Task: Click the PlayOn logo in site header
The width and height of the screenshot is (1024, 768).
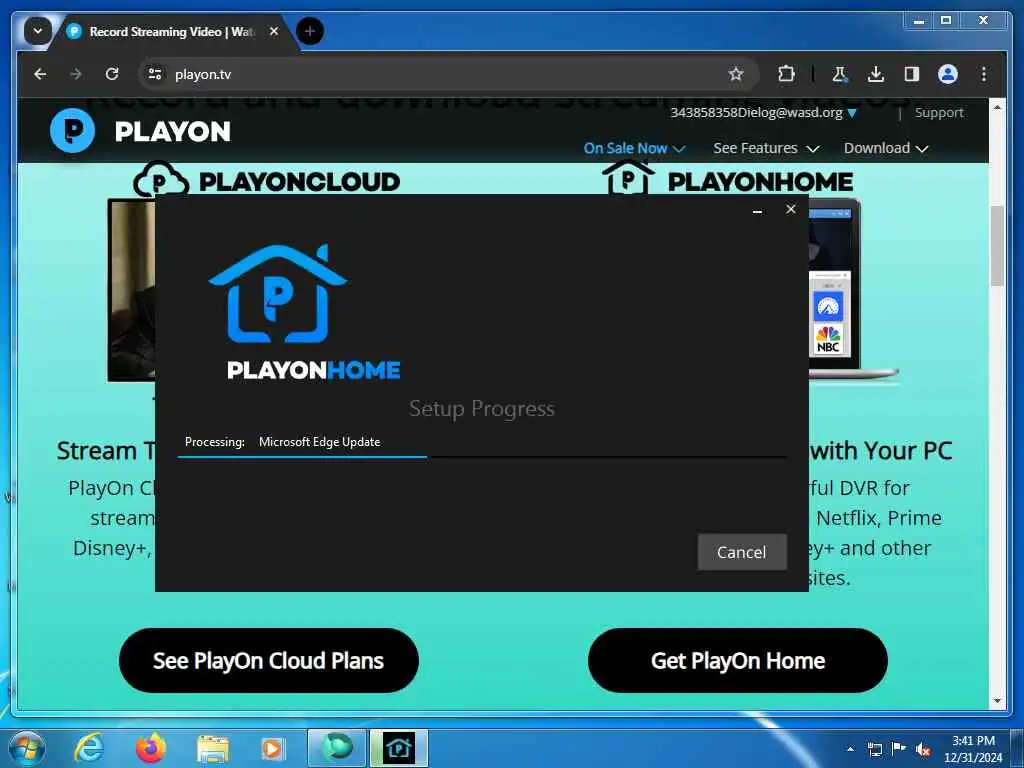Action: (140, 131)
